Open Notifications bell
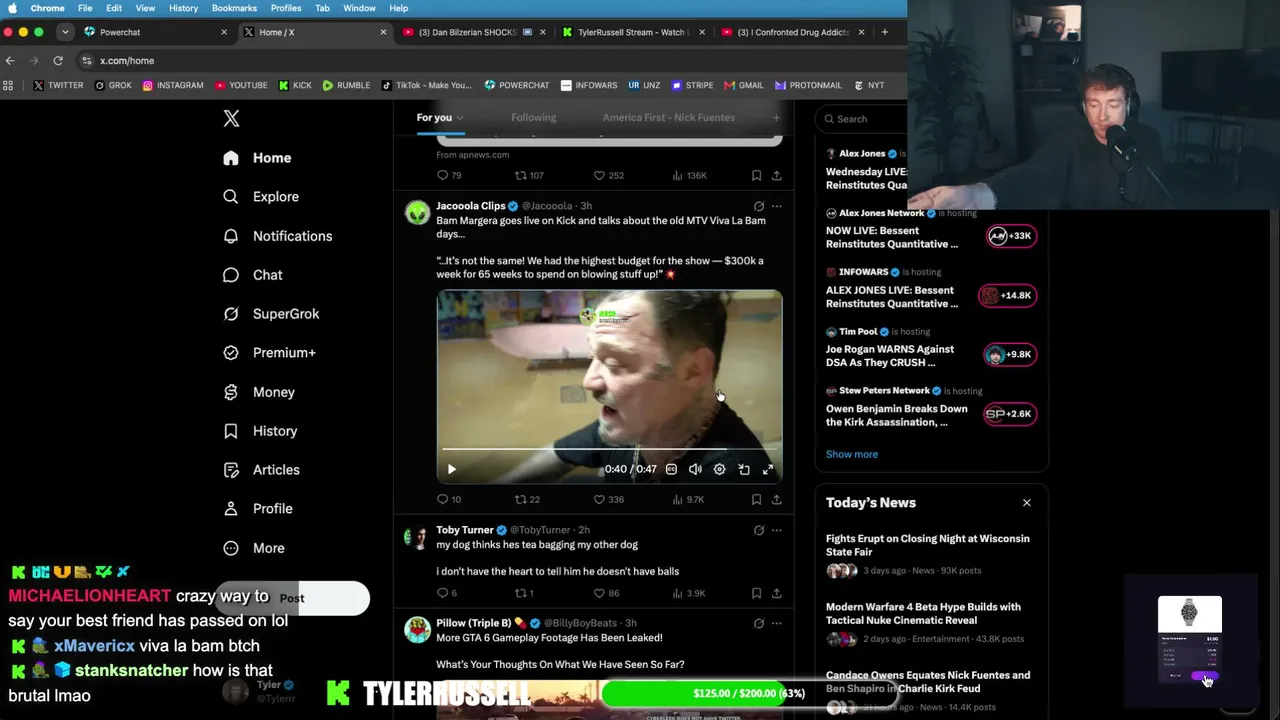Image resolution: width=1280 pixels, height=720 pixels. (x=277, y=236)
